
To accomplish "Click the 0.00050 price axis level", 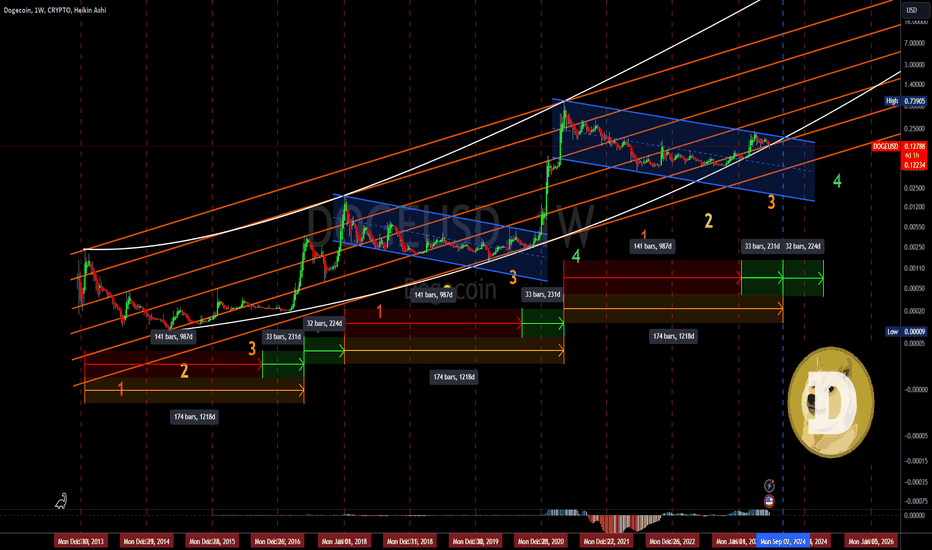I will point(915,288).
